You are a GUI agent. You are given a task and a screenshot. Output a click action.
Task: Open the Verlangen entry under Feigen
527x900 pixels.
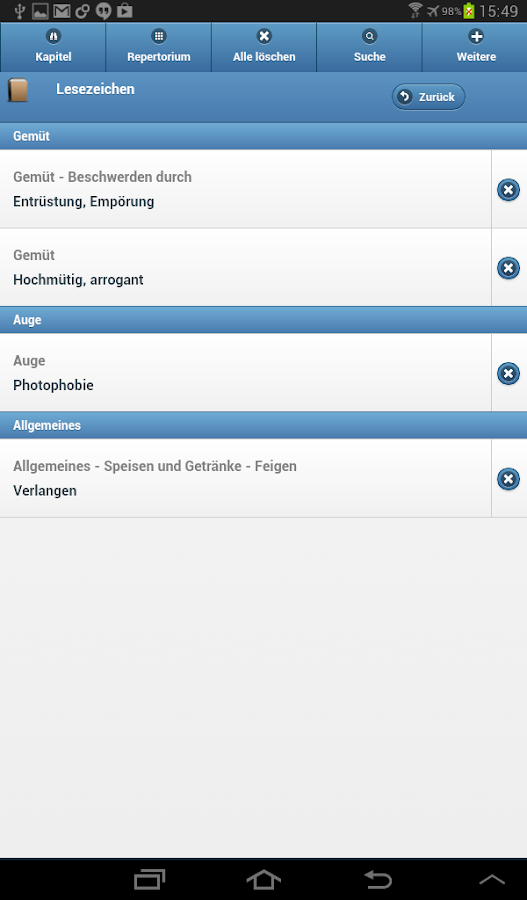tap(246, 479)
